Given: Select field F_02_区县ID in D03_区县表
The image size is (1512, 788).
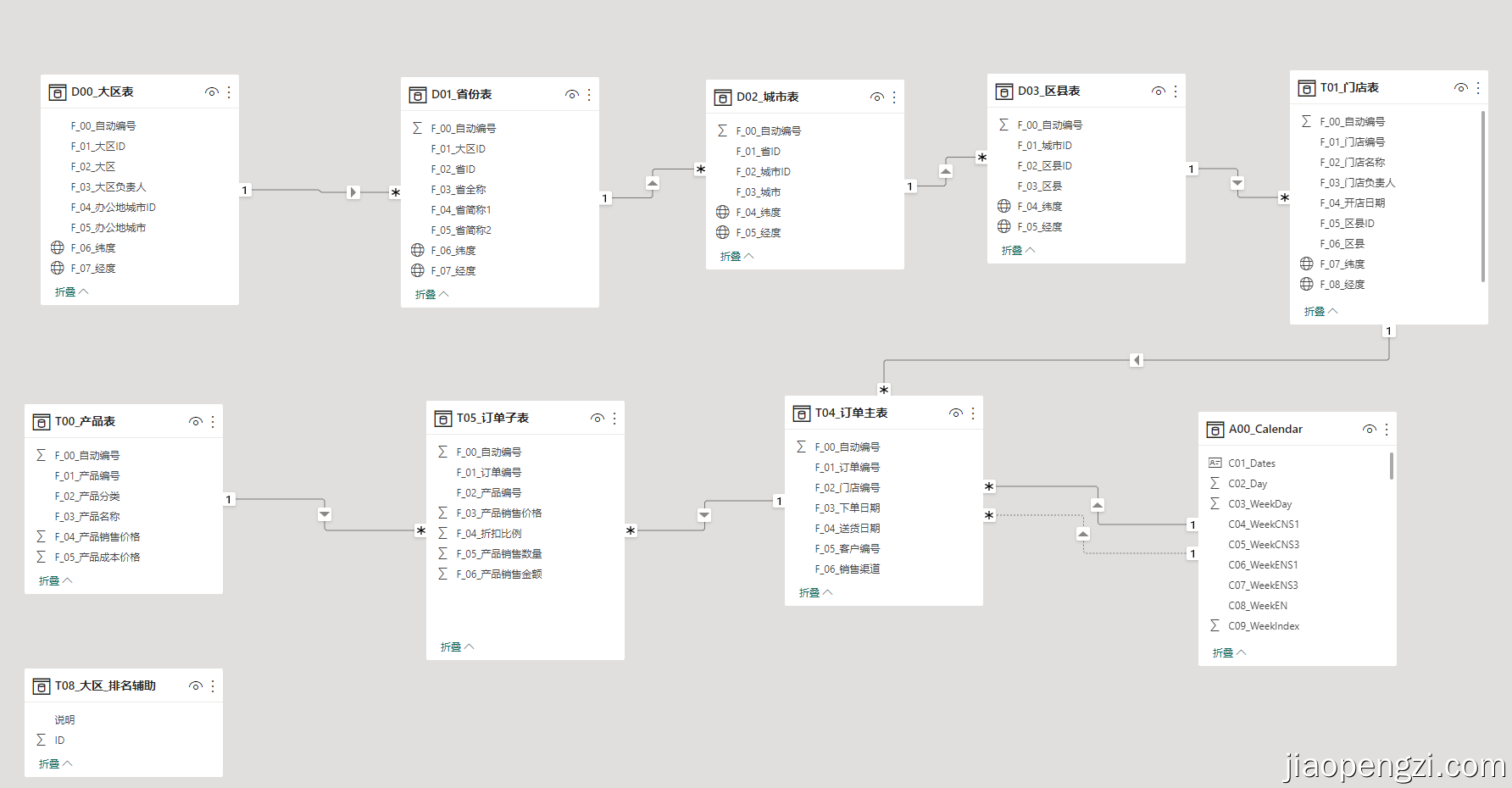Looking at the screenshot, I should tap(1045, 165).
